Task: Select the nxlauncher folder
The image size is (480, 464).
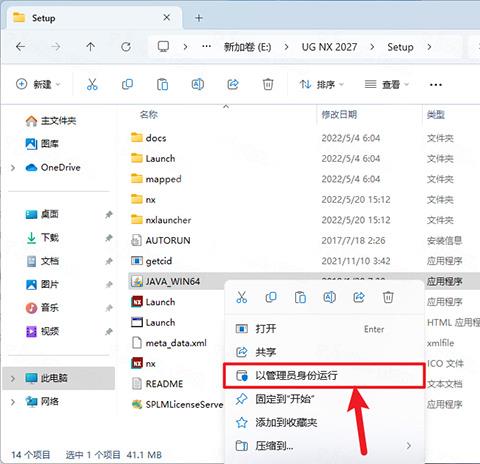Action: coord(161,220)
